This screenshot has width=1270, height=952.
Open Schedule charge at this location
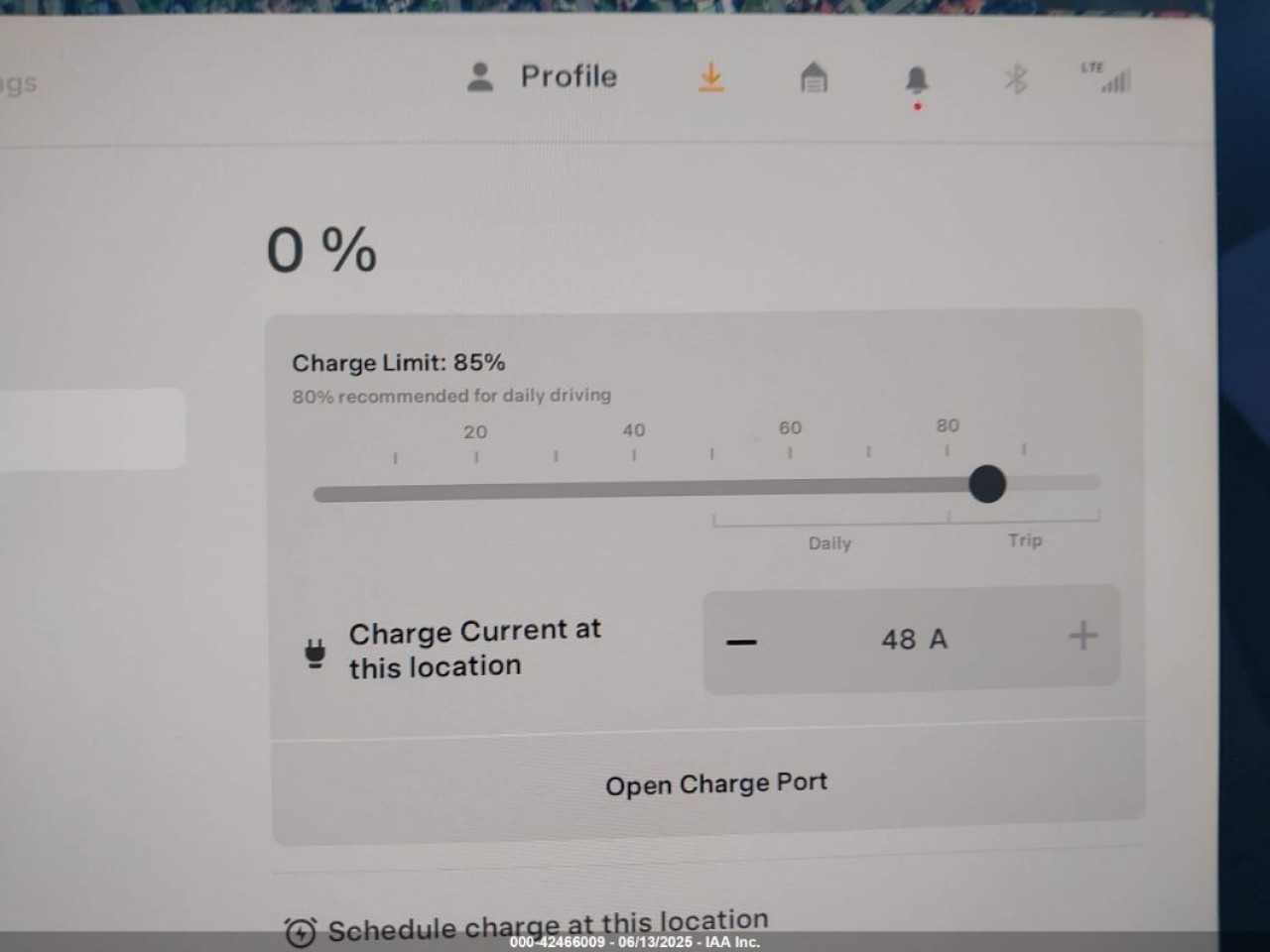(x=526, y=928)
